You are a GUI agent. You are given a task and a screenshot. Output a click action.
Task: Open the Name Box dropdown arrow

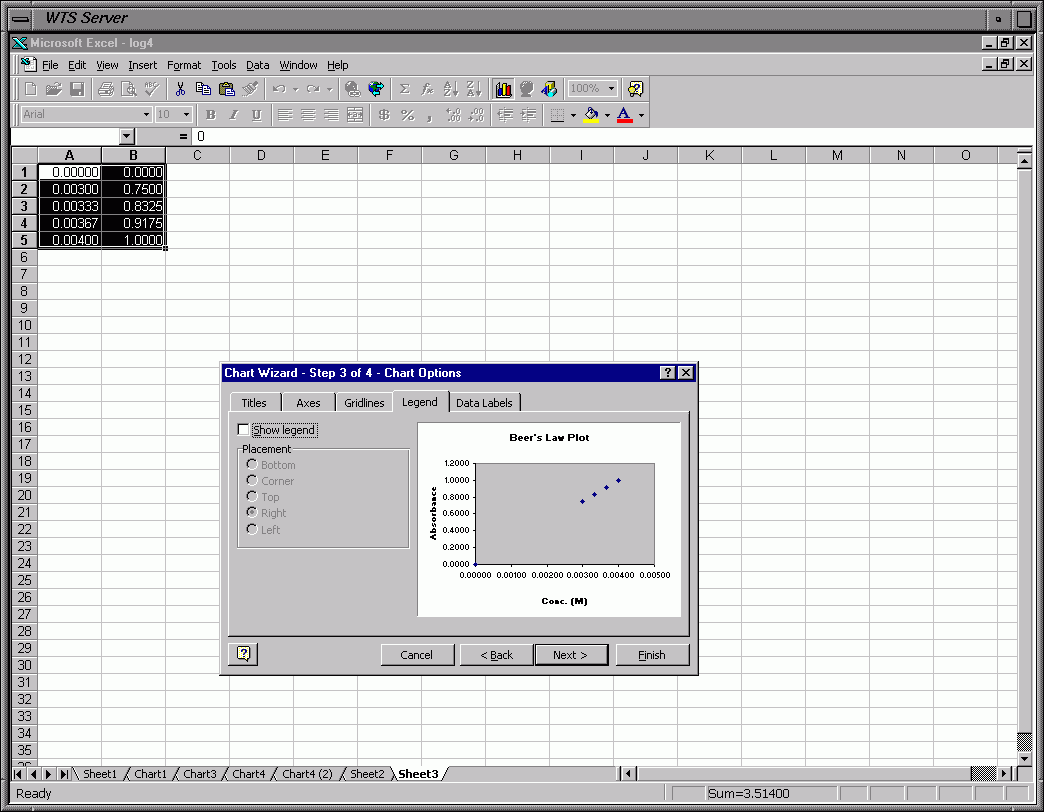(x=127, y=136)
